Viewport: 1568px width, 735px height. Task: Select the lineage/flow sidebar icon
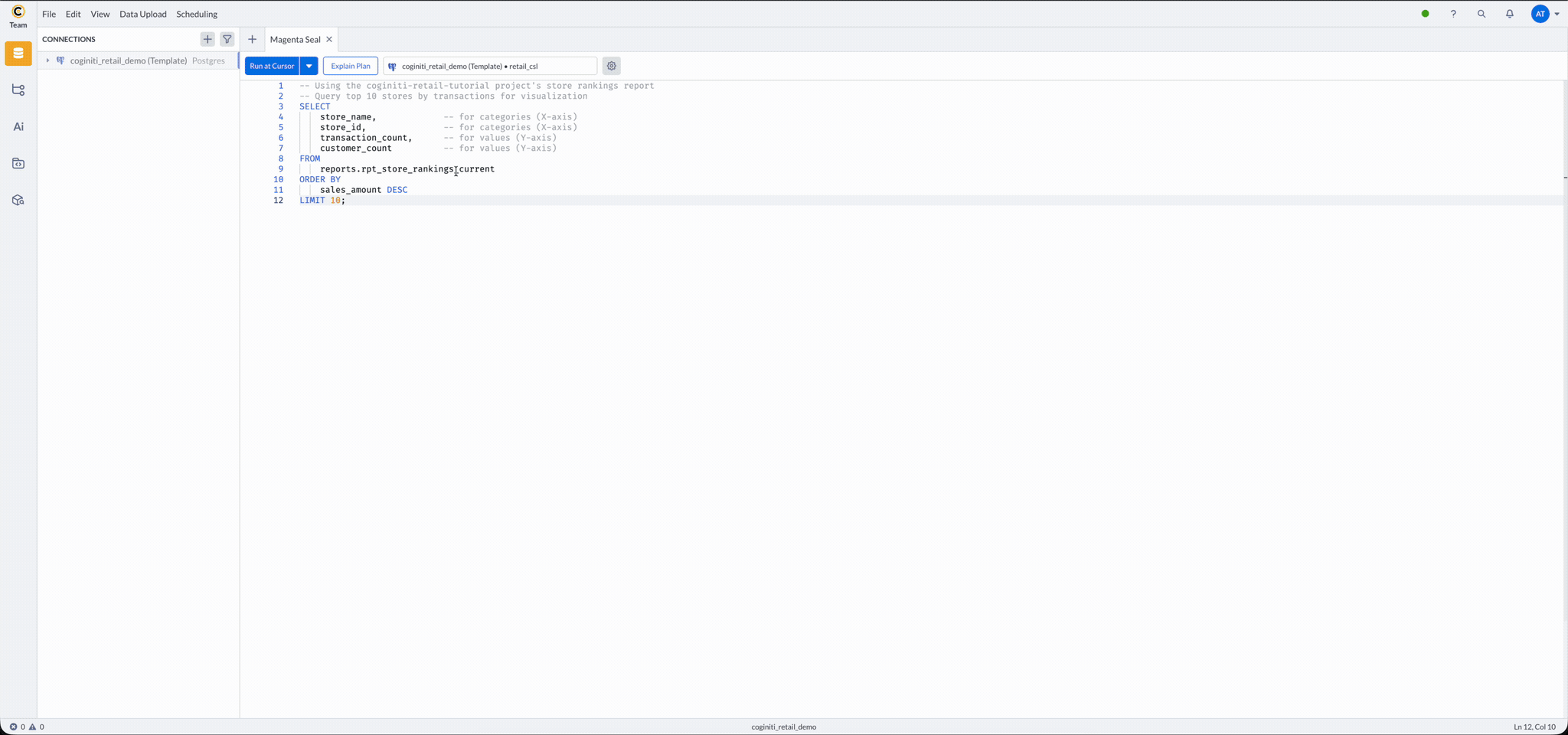click(x=18, y=90)
